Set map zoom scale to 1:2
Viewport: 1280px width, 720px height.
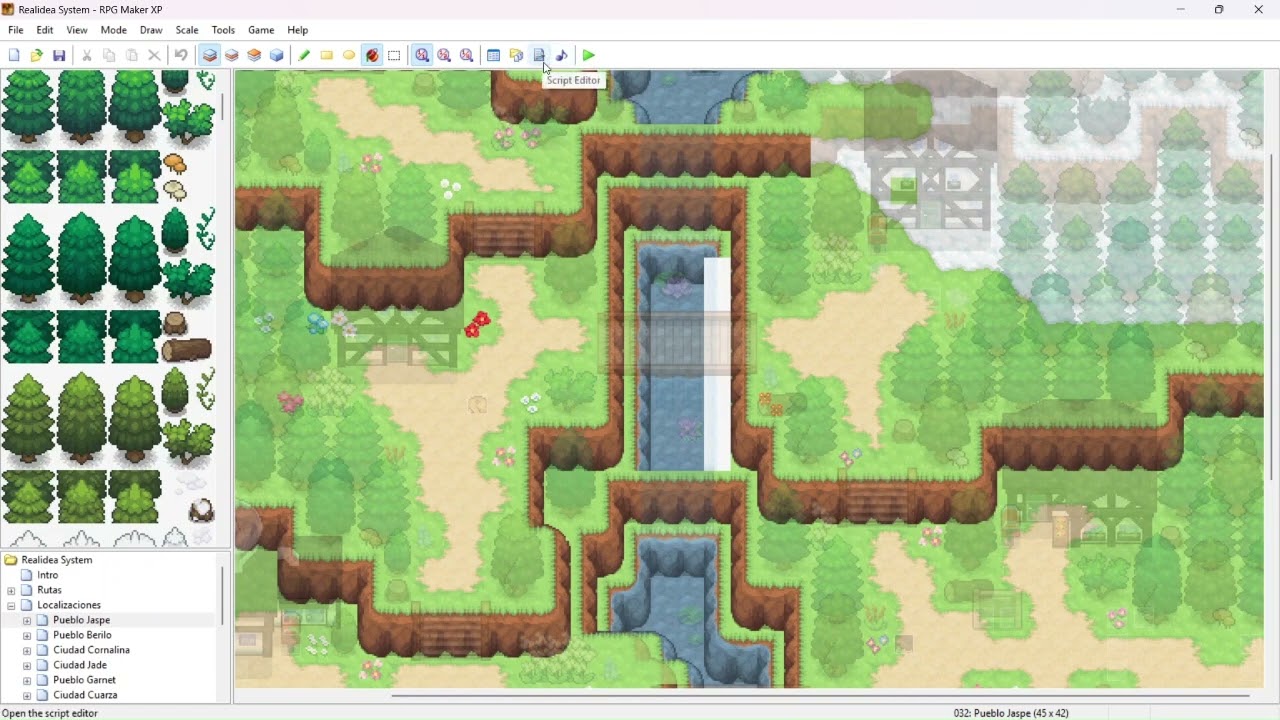[444, 56]
